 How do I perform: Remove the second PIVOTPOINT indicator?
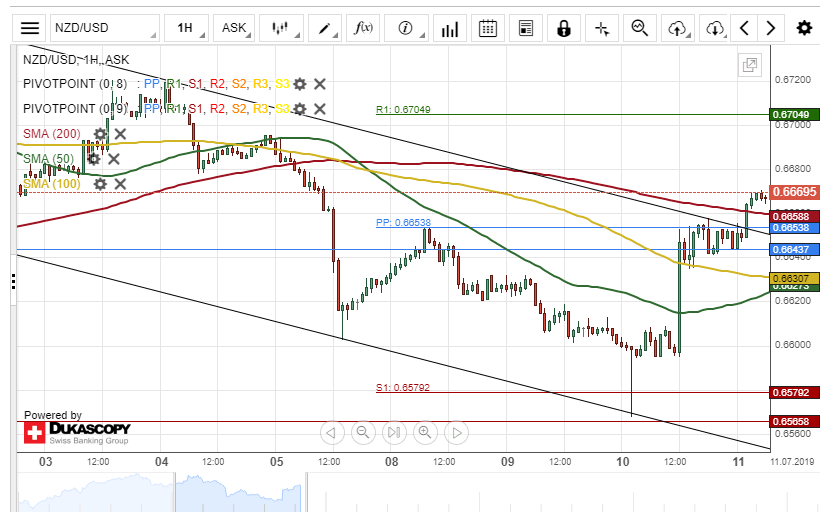point(320,109)
